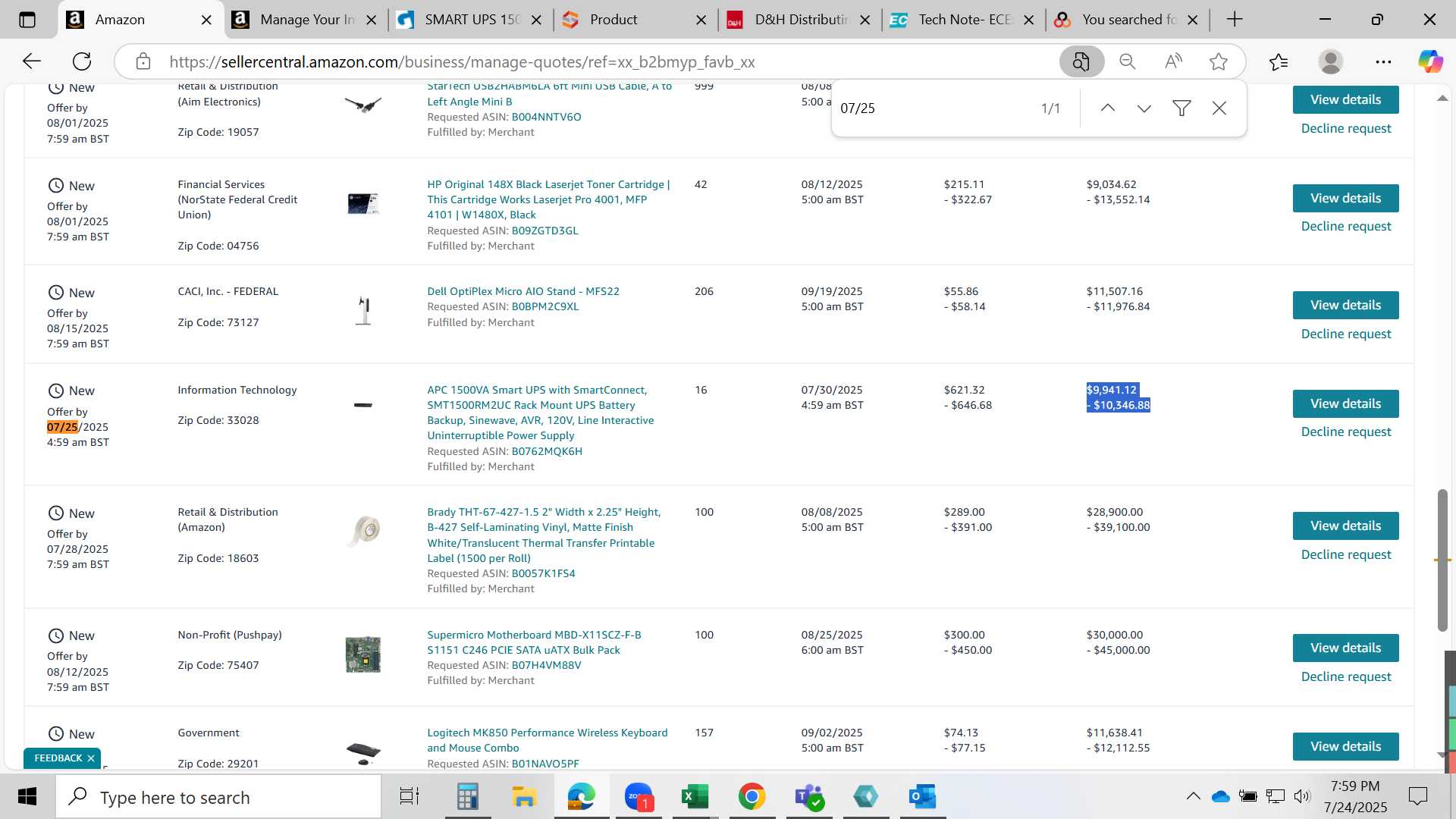The image size is (1456, 819).
Task: Open the tab actions menu
Action: (x=27, y=20)
